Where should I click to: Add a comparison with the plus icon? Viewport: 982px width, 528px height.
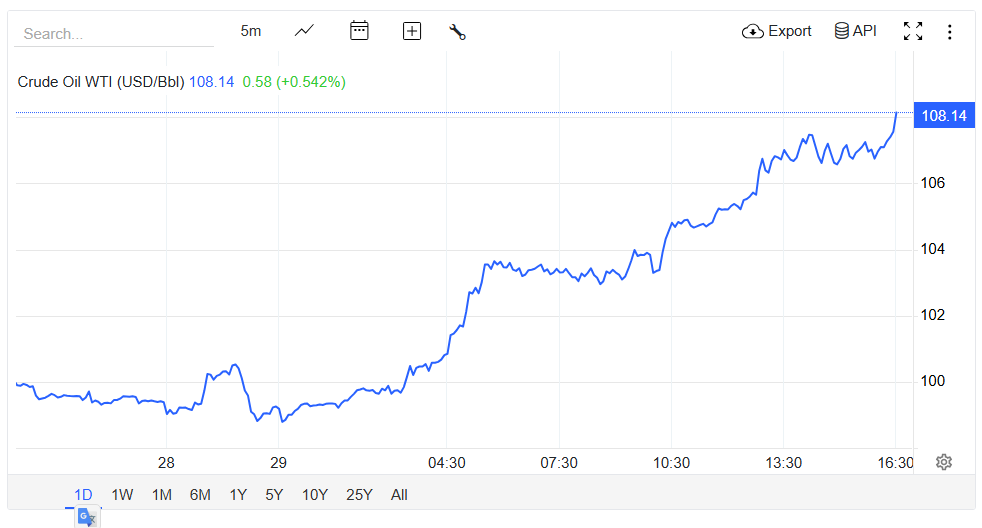pos(411,31)
